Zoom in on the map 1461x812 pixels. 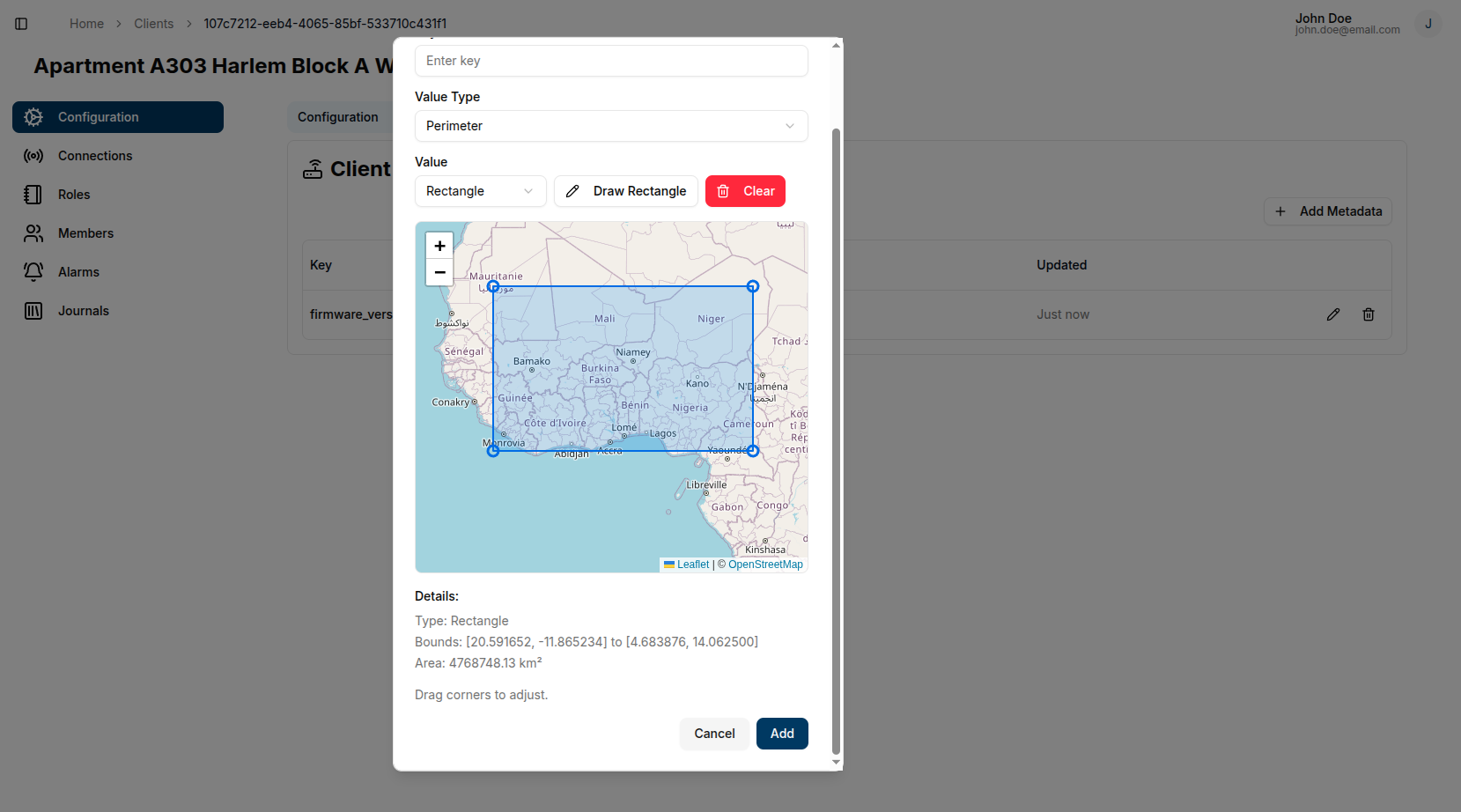(439, 246)
